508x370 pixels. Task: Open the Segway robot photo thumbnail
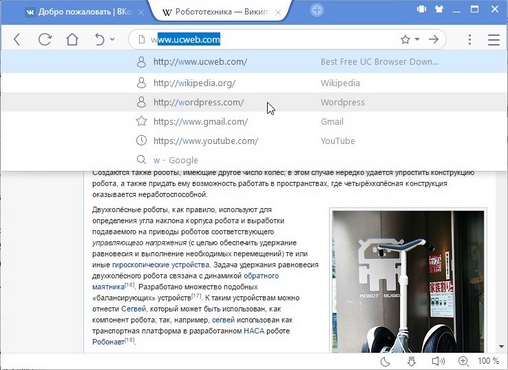click(x=408, y=282)
